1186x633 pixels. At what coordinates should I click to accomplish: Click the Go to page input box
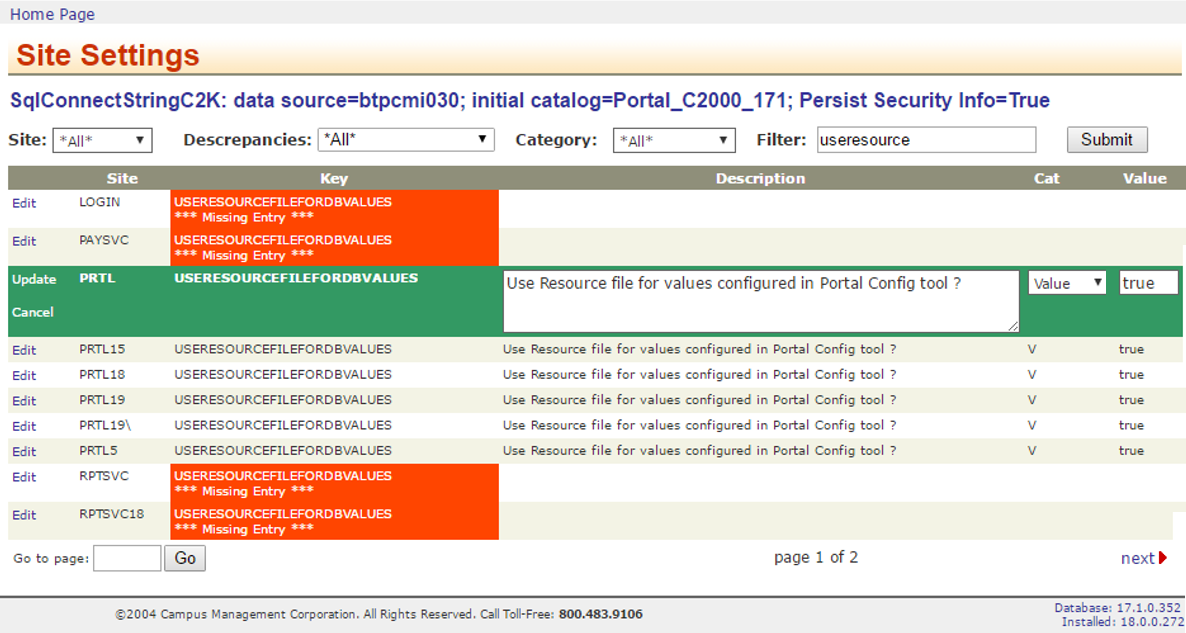(x=127, y=558)
